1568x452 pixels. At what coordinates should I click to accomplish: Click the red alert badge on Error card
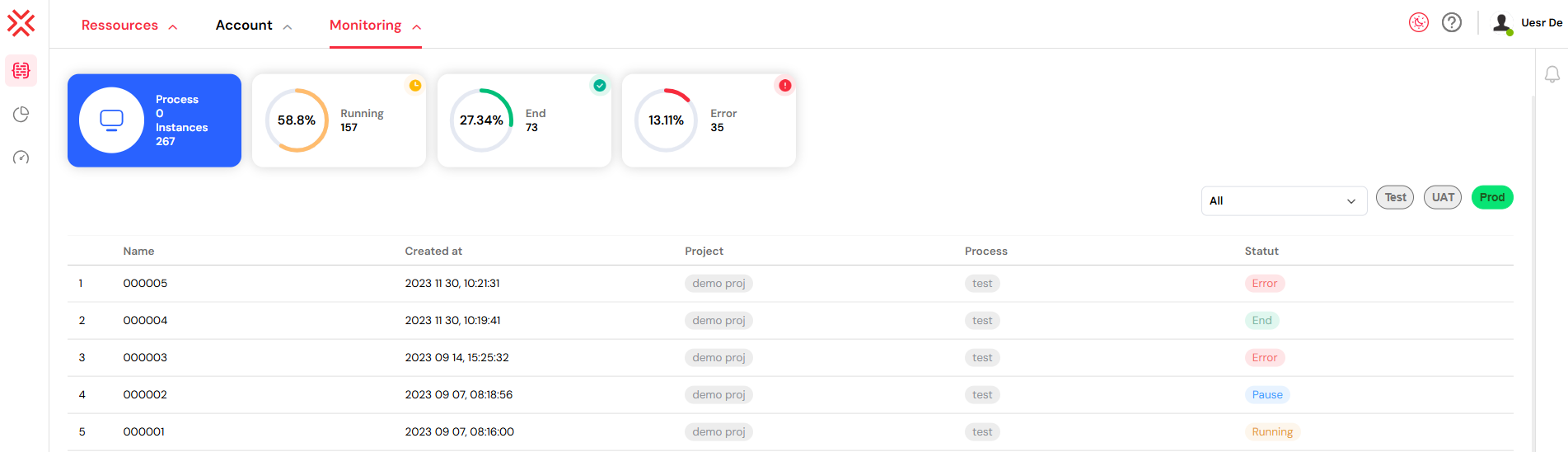point(785,86)
